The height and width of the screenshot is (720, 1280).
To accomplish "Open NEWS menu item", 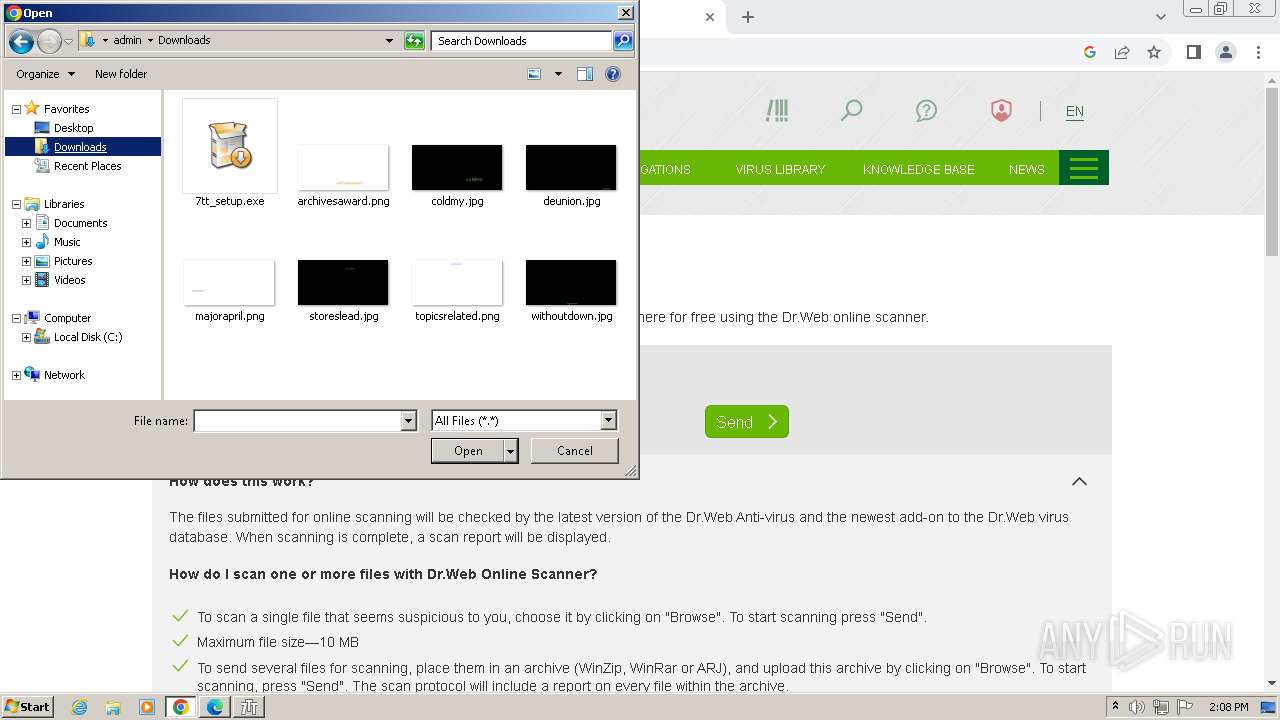I will click(x=1026, y=169).
